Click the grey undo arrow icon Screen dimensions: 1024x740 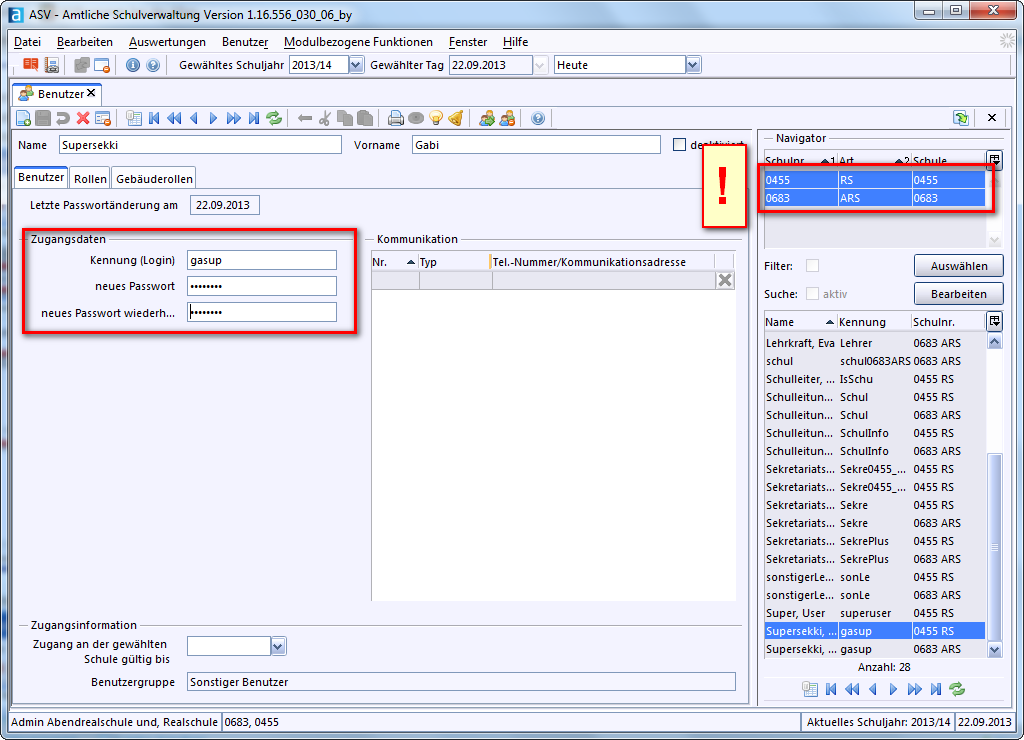(x=63, y=118)
